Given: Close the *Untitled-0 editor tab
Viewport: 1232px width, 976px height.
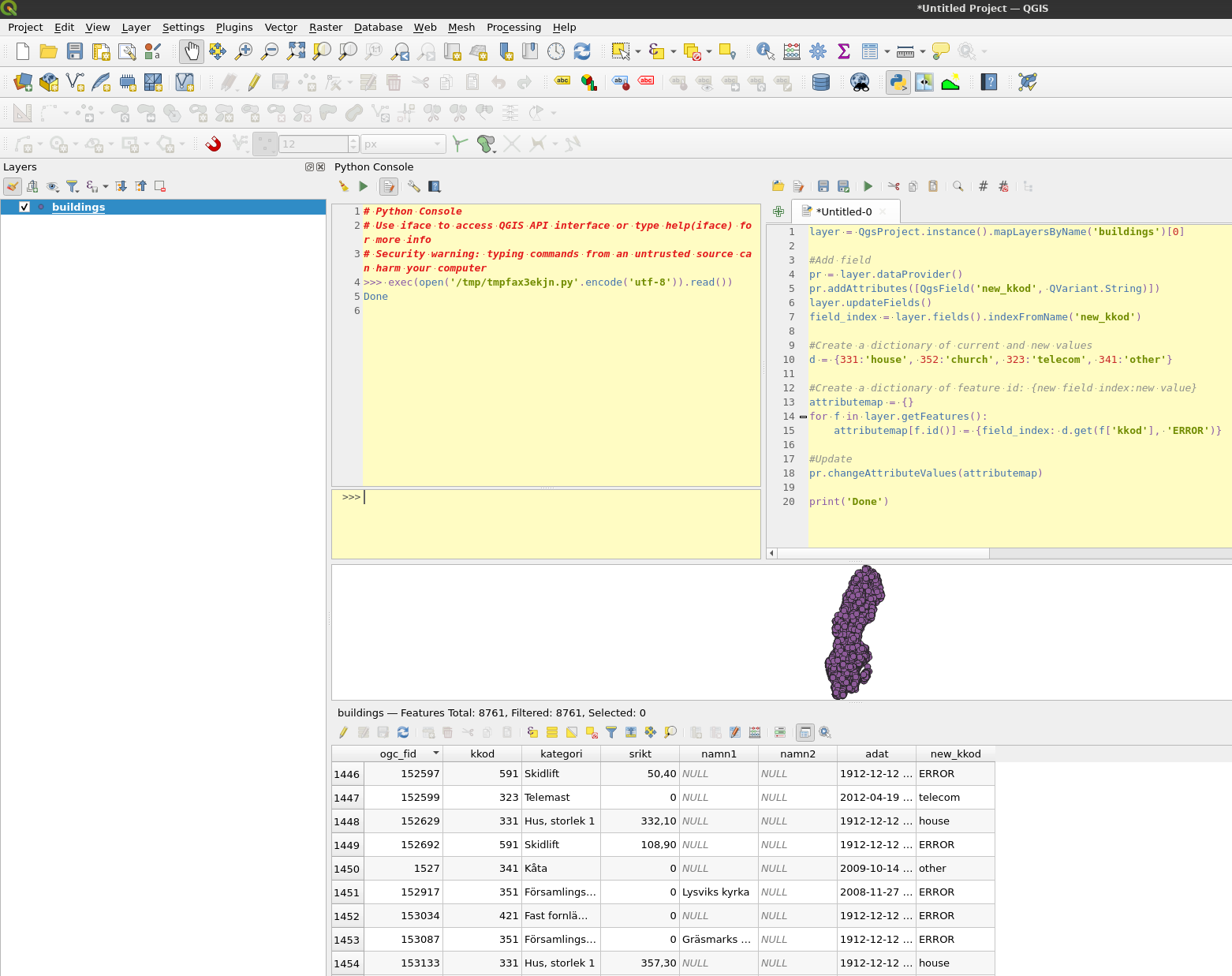Looking at the screenshot, I should pyautogui.click(x=883, y=211).
